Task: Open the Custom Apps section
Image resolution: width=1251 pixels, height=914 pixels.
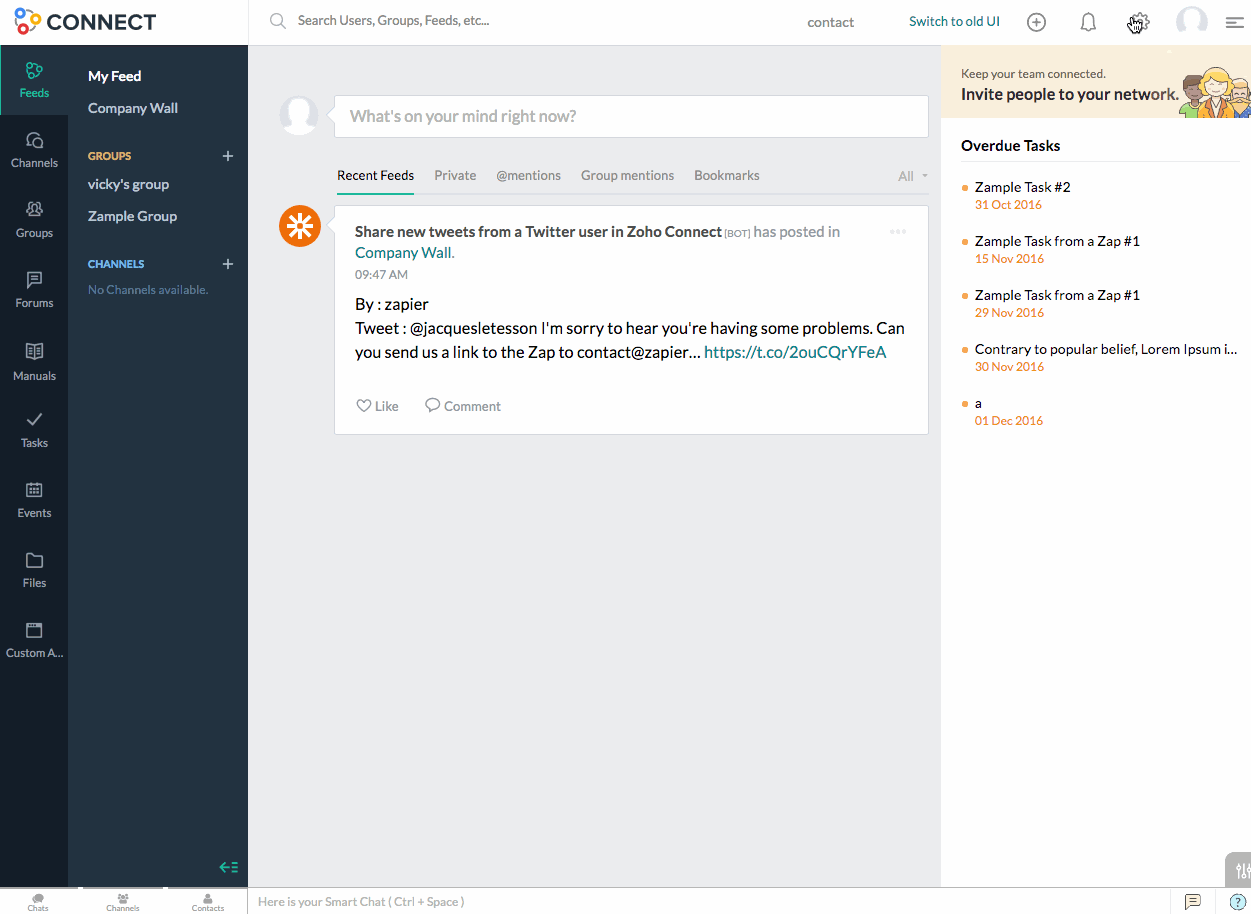Action: [x=34, y=640]
